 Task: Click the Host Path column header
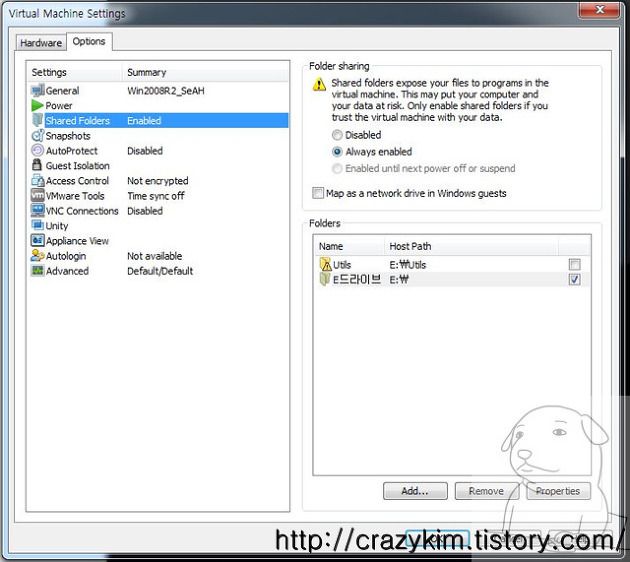click(x=471, y=246)
